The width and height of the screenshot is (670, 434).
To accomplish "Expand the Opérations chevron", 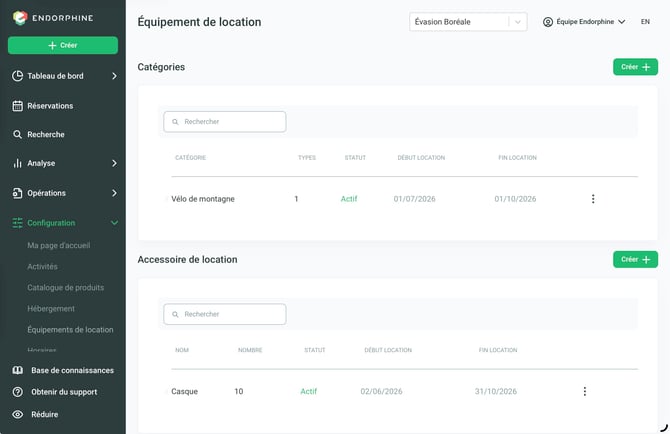I will coord(114,193).
